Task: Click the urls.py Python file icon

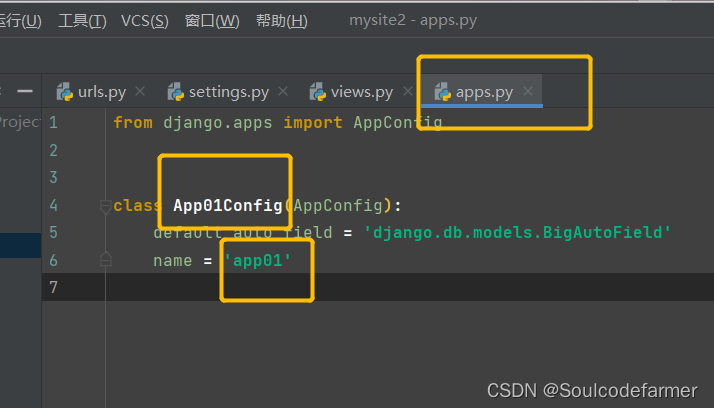Action: click(x=65, y=92)
